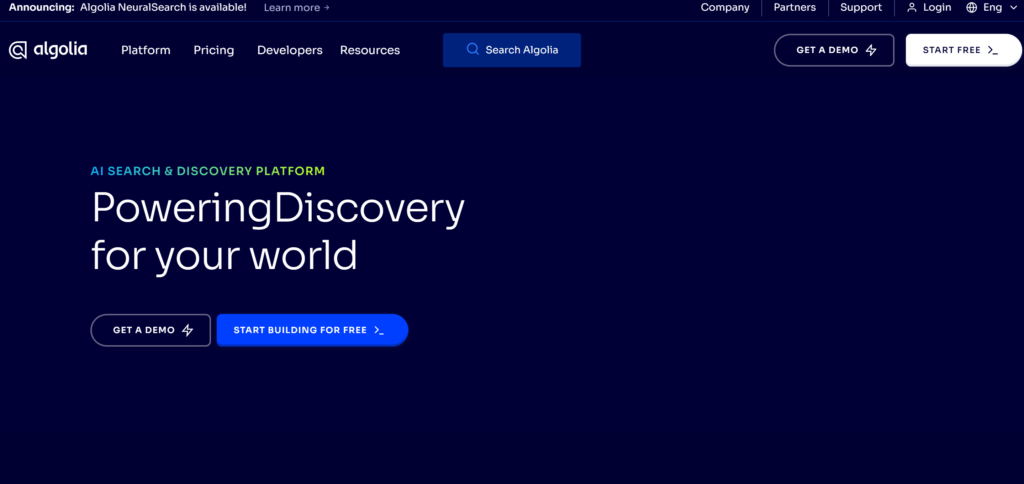Image resolution: width=1024 pixels, height=484 pixels.
Task: Open the Developers menu
Action: coord(289,50)
